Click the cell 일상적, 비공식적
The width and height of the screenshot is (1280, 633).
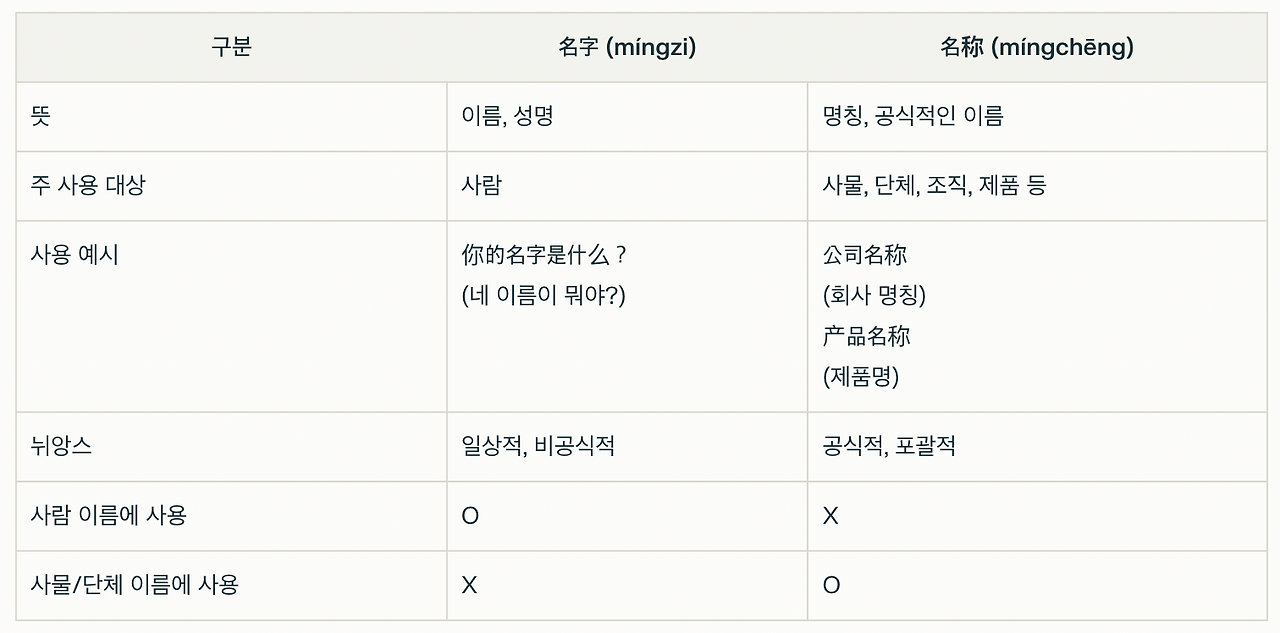538,446
